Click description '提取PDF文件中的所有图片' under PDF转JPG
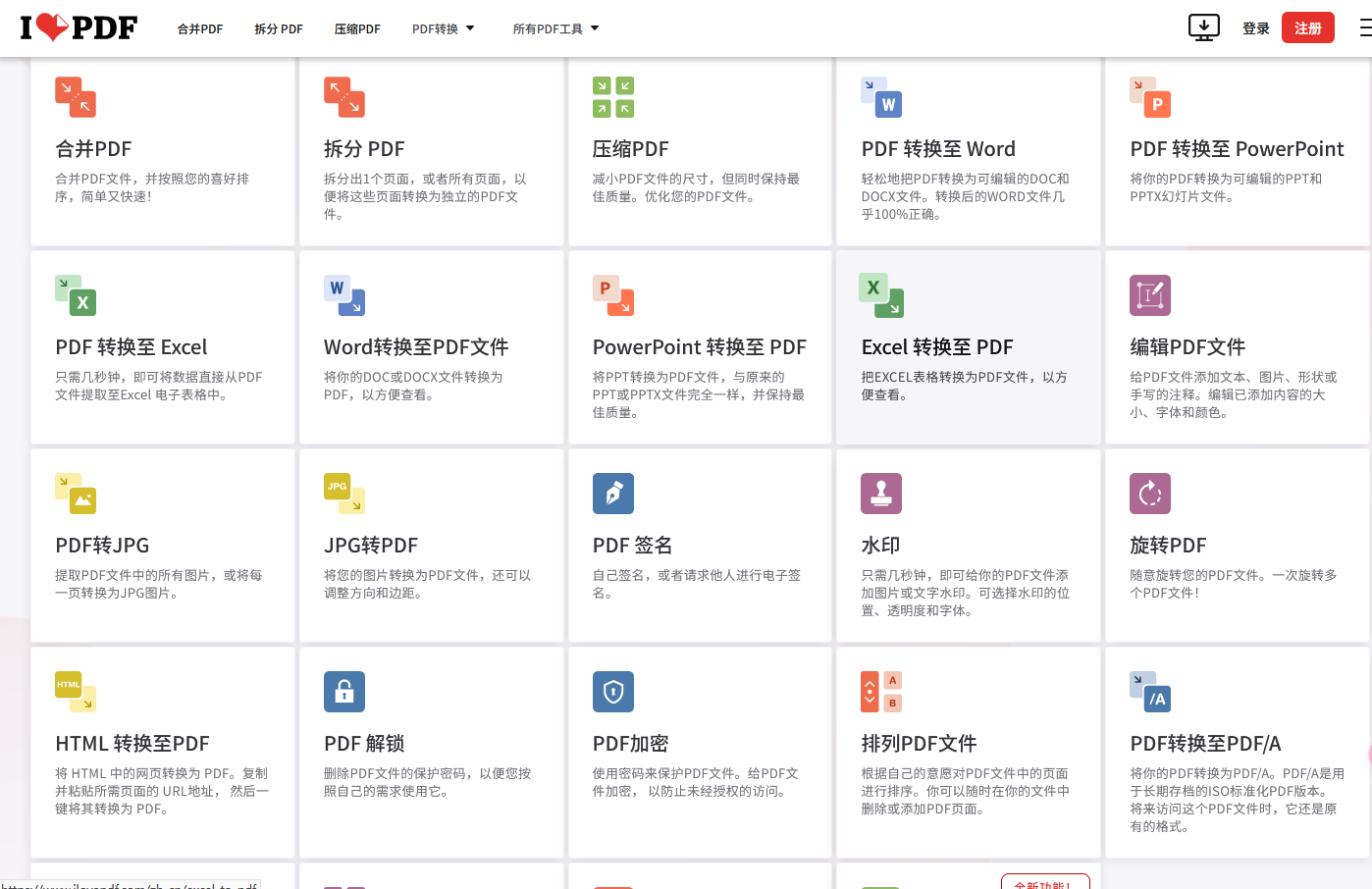The image size is (1372, 889). 159,584
